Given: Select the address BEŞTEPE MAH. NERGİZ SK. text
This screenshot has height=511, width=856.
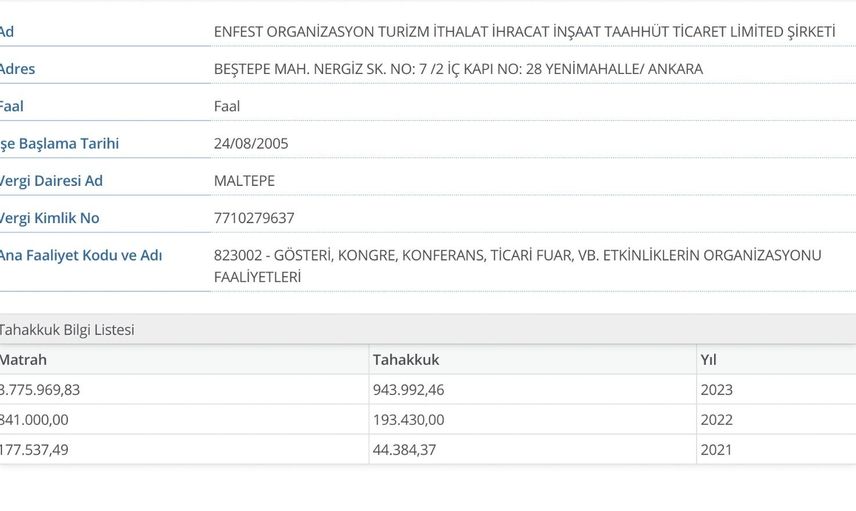Looking at the screenshot, I should coord(459,69).
